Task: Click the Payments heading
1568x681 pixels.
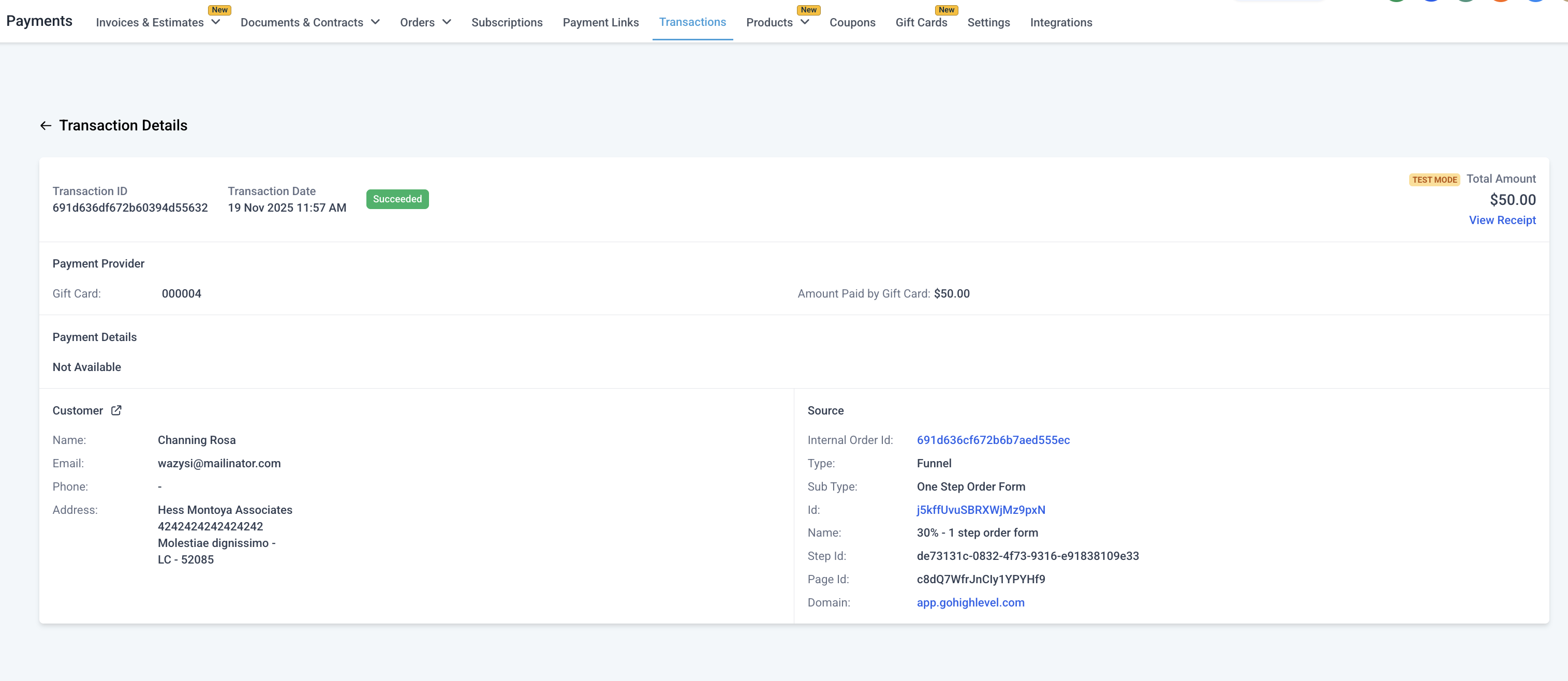Action: [x=39, y=21]
